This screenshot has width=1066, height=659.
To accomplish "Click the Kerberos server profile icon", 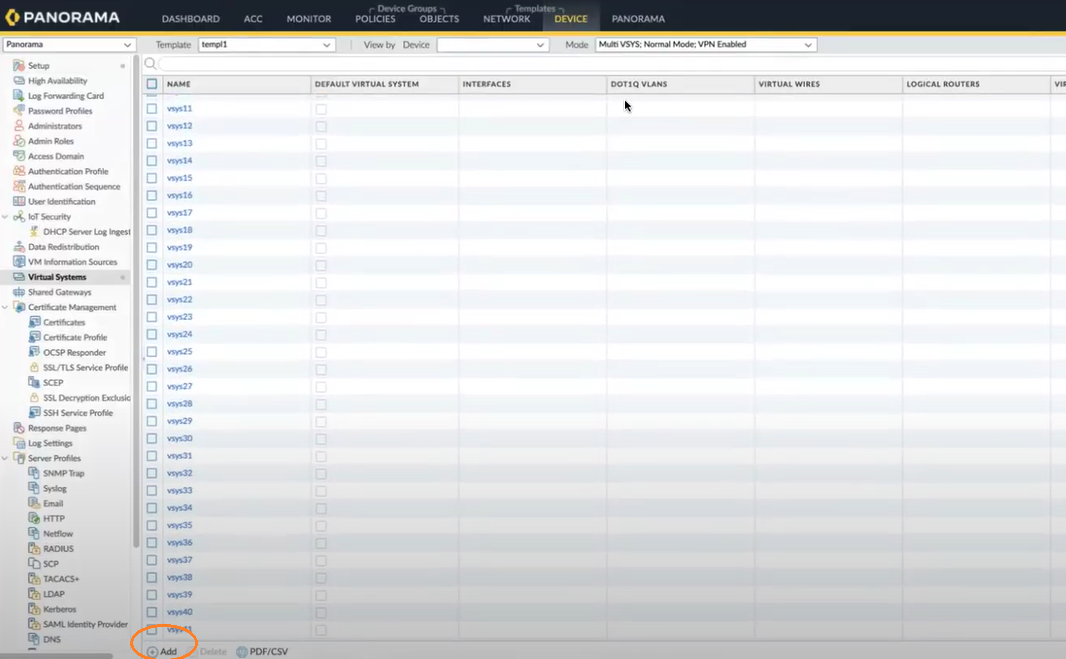I will pos(34,609).
